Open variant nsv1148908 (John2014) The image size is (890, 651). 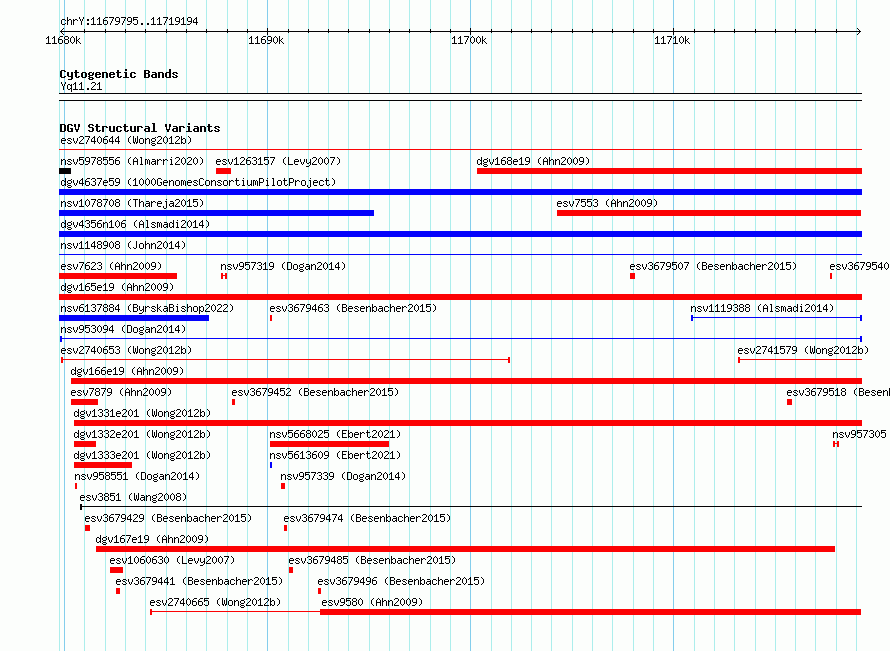pos(123,245)
